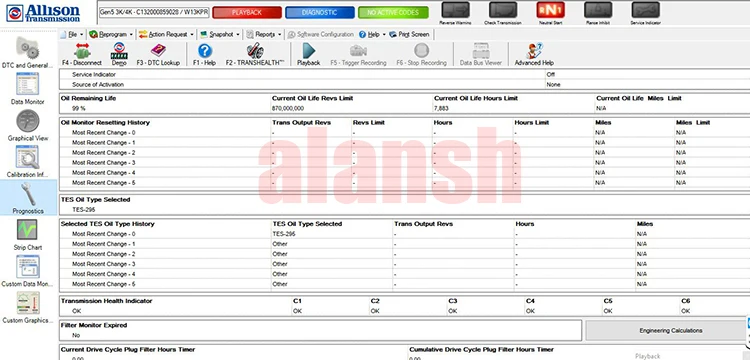Click Selected TES Oil Type History header
Image resolution: width=750 pixels, height=360 pixels.
108,224
